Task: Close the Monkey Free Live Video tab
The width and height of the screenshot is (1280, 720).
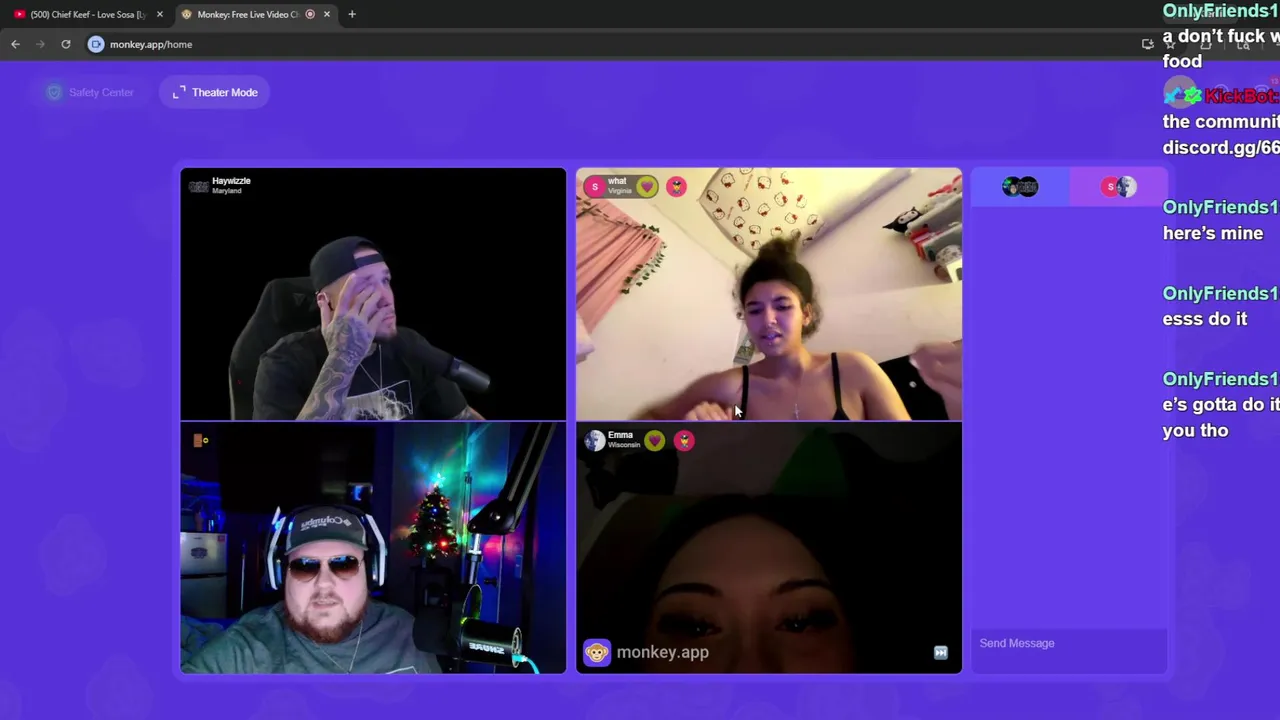Action: click(x=326, y=14)
